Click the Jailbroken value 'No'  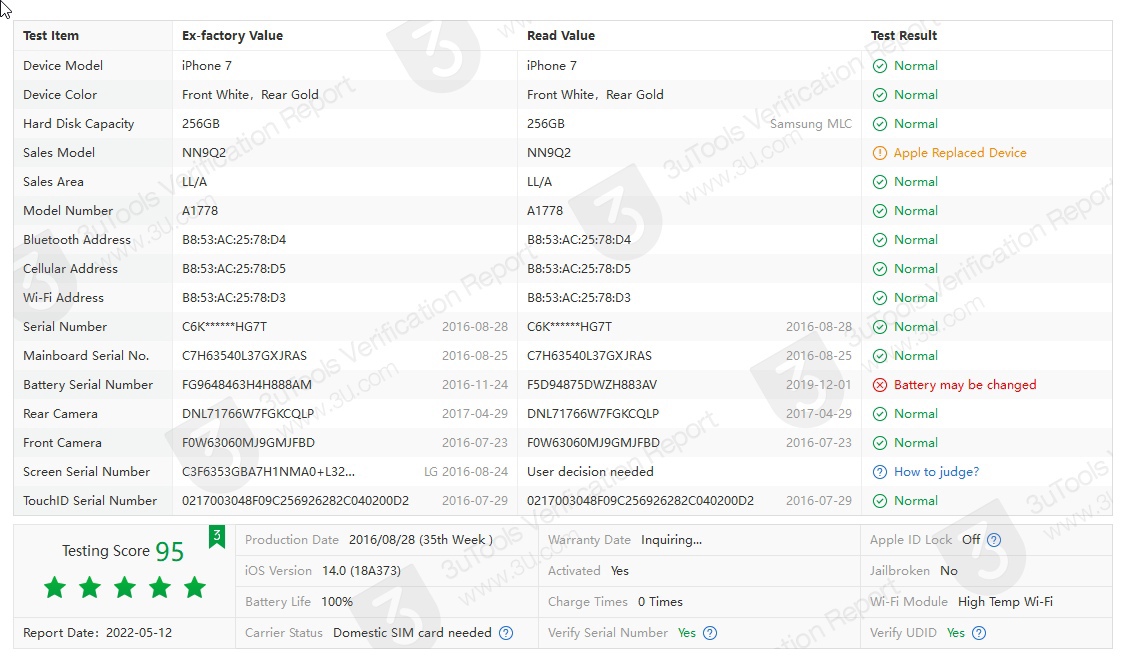coord(948,571)
